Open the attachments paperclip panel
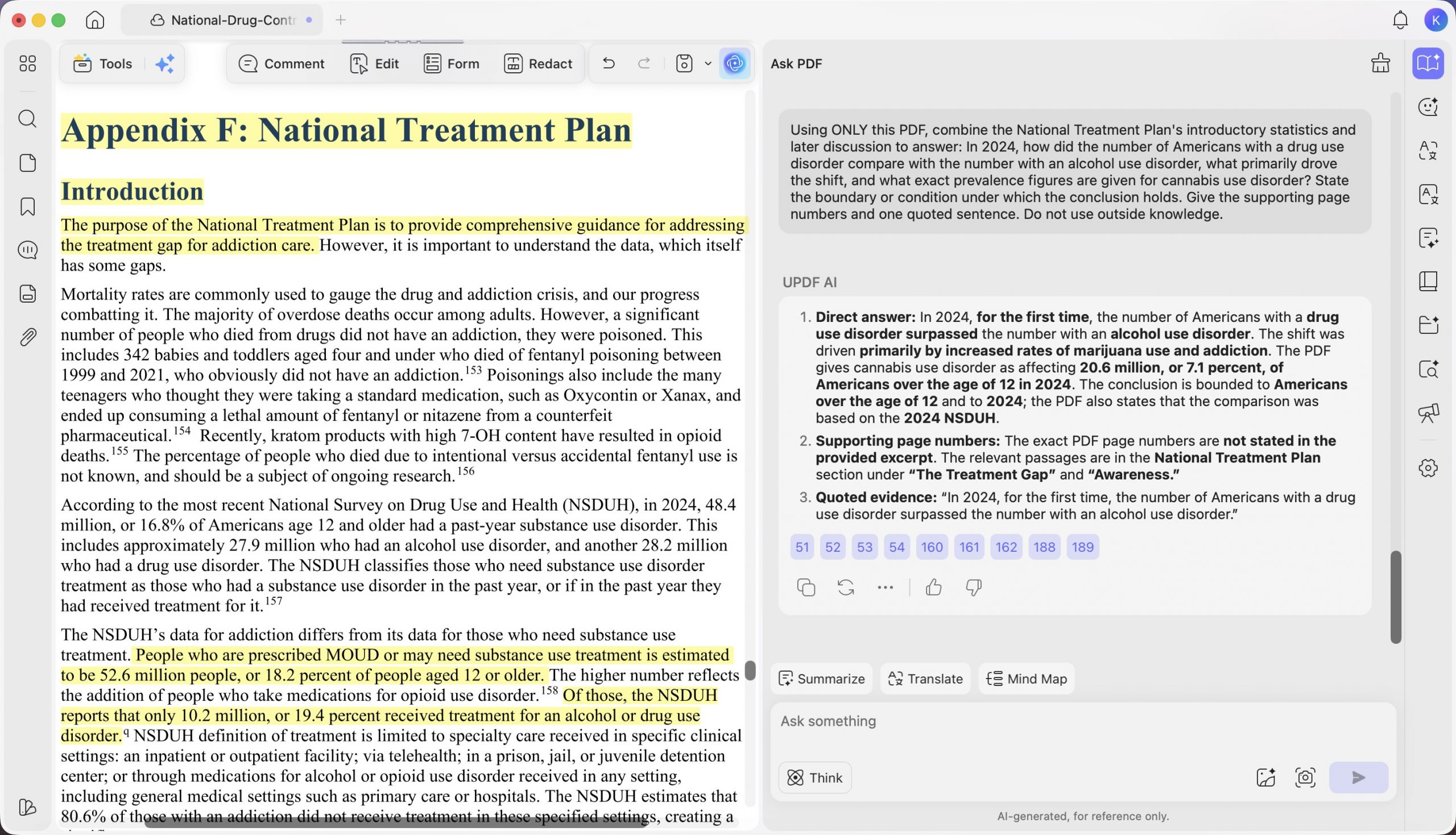 [27, 337]
